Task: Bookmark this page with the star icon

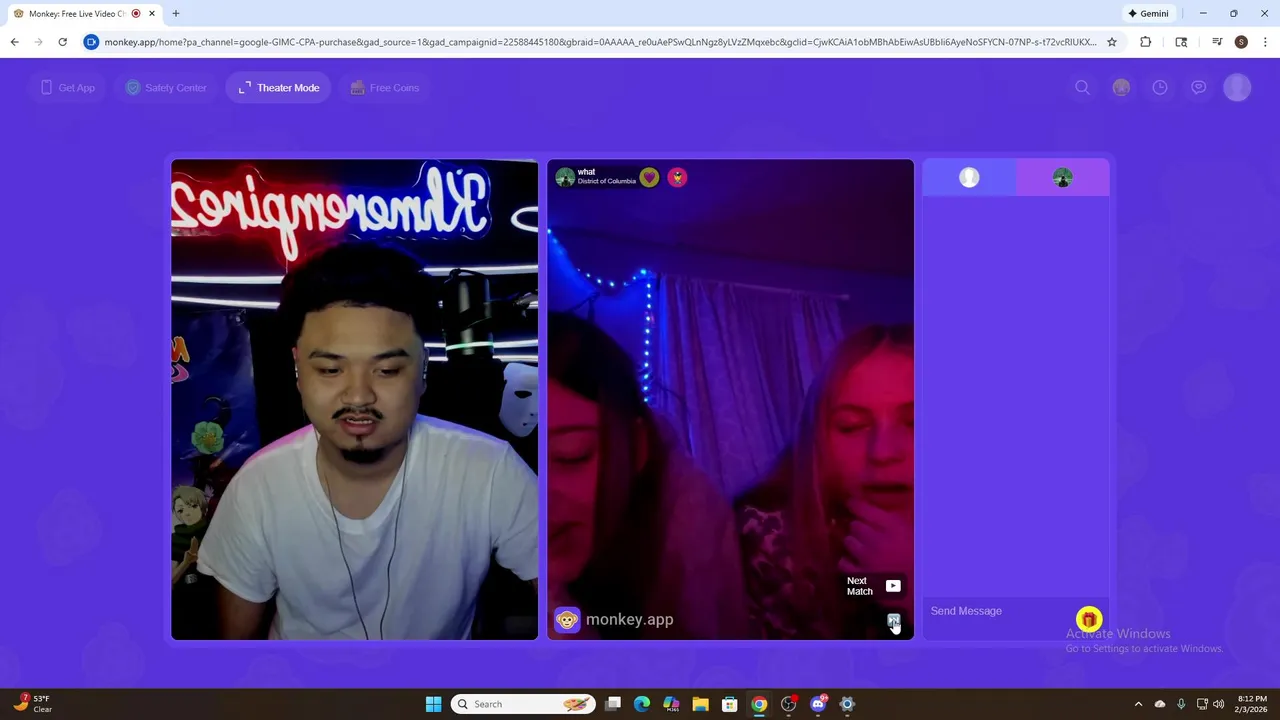Action: (x=1111, y=42)
